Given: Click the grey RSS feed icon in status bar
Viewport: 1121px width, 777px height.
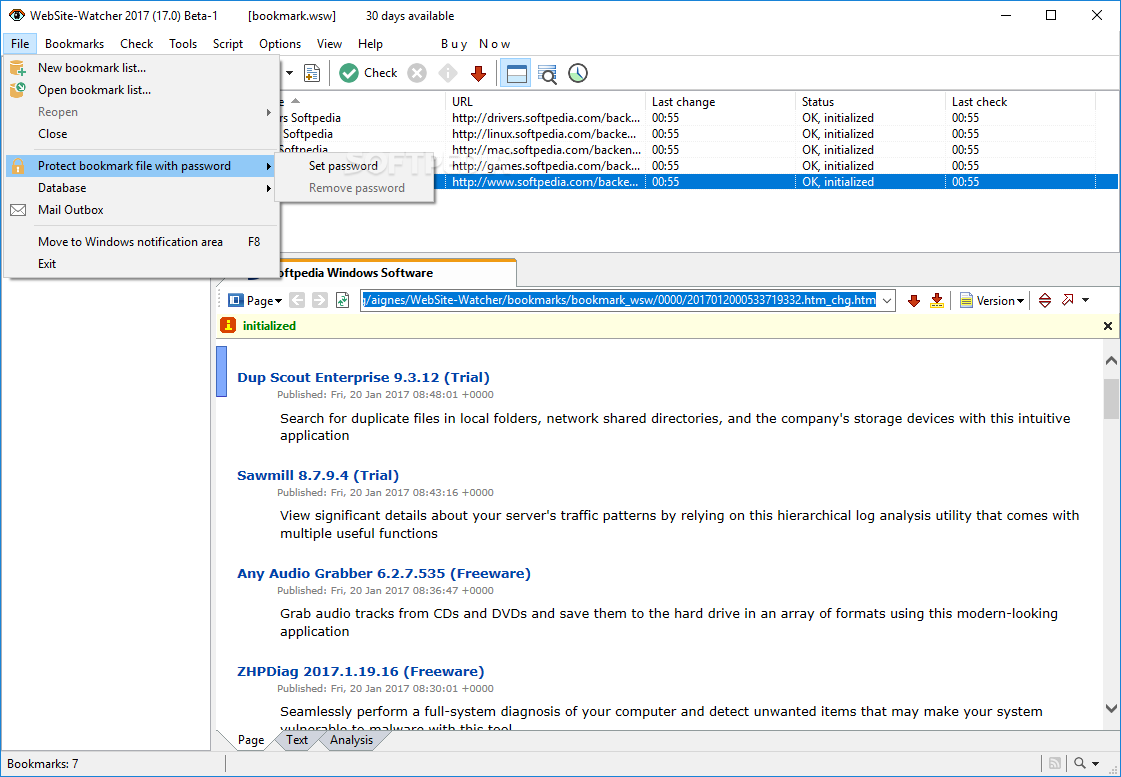Looking at the screenshot, I should 1055,763.
